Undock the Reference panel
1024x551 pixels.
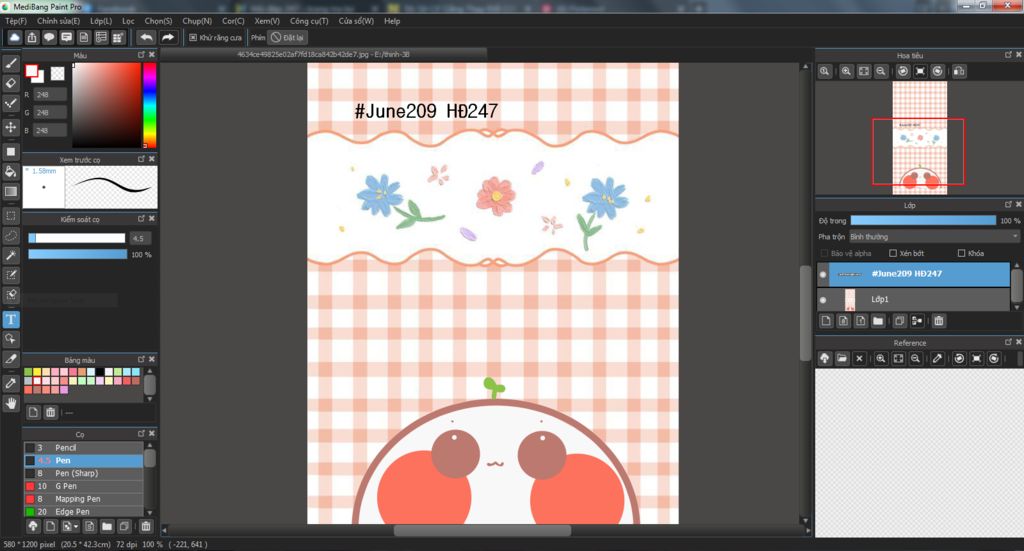coord(1008,342)
